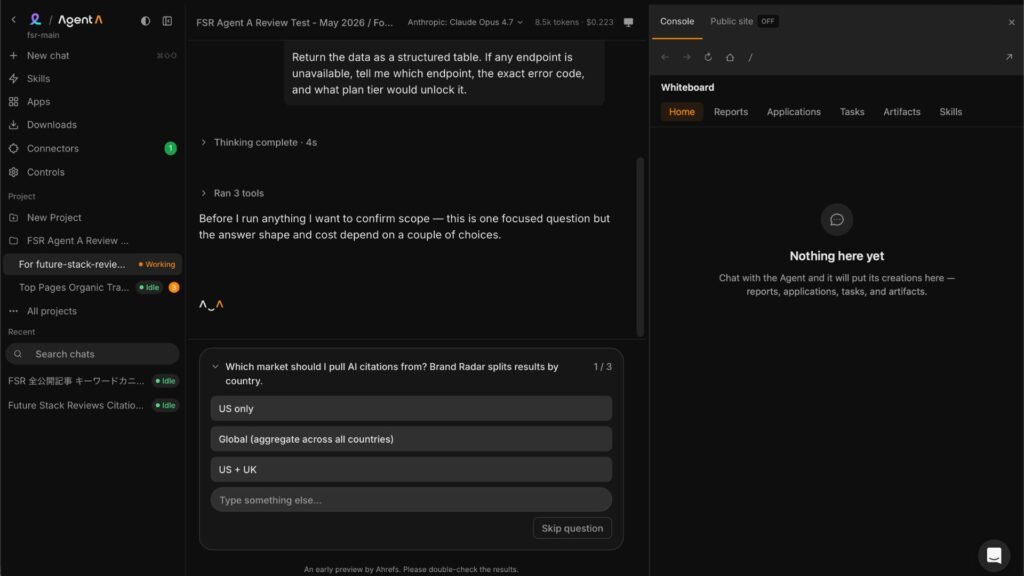The height and width of the screenshot is (576, 1024).
Task: Click the FSR Agent A Review Test breadcrumb title
Action: 295,22
